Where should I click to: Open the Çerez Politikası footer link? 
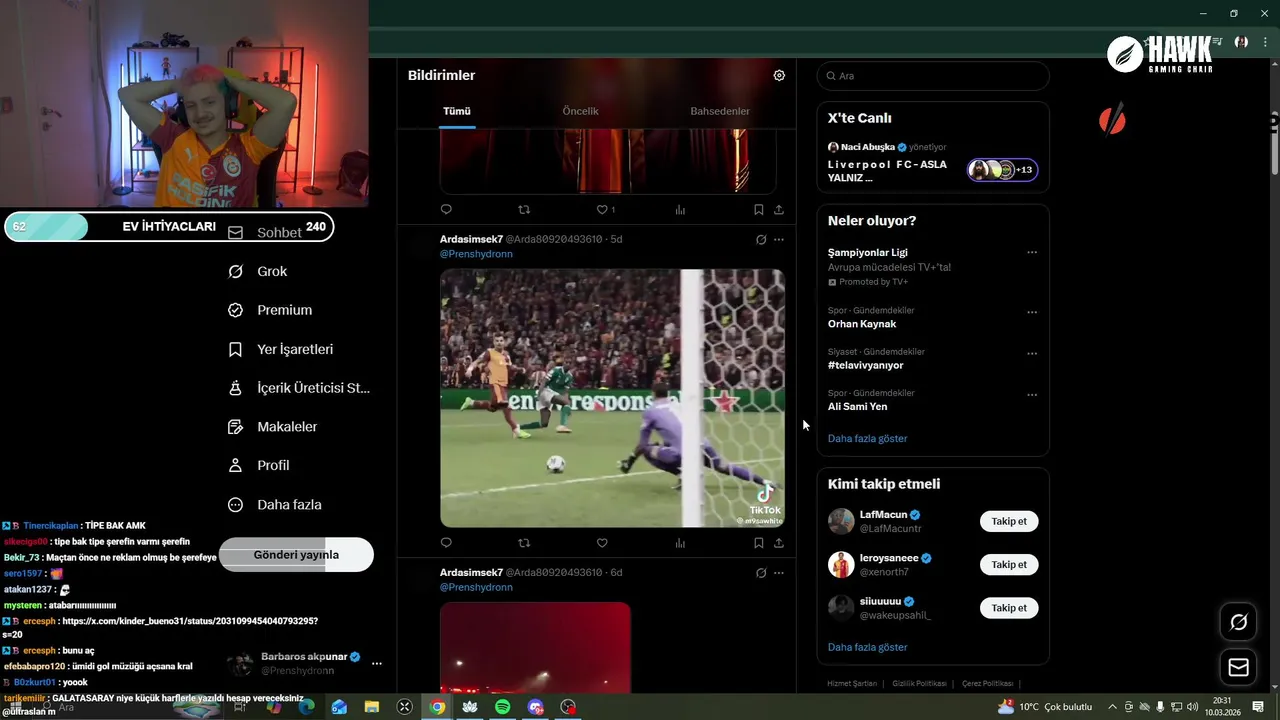(x=988, y=683)
